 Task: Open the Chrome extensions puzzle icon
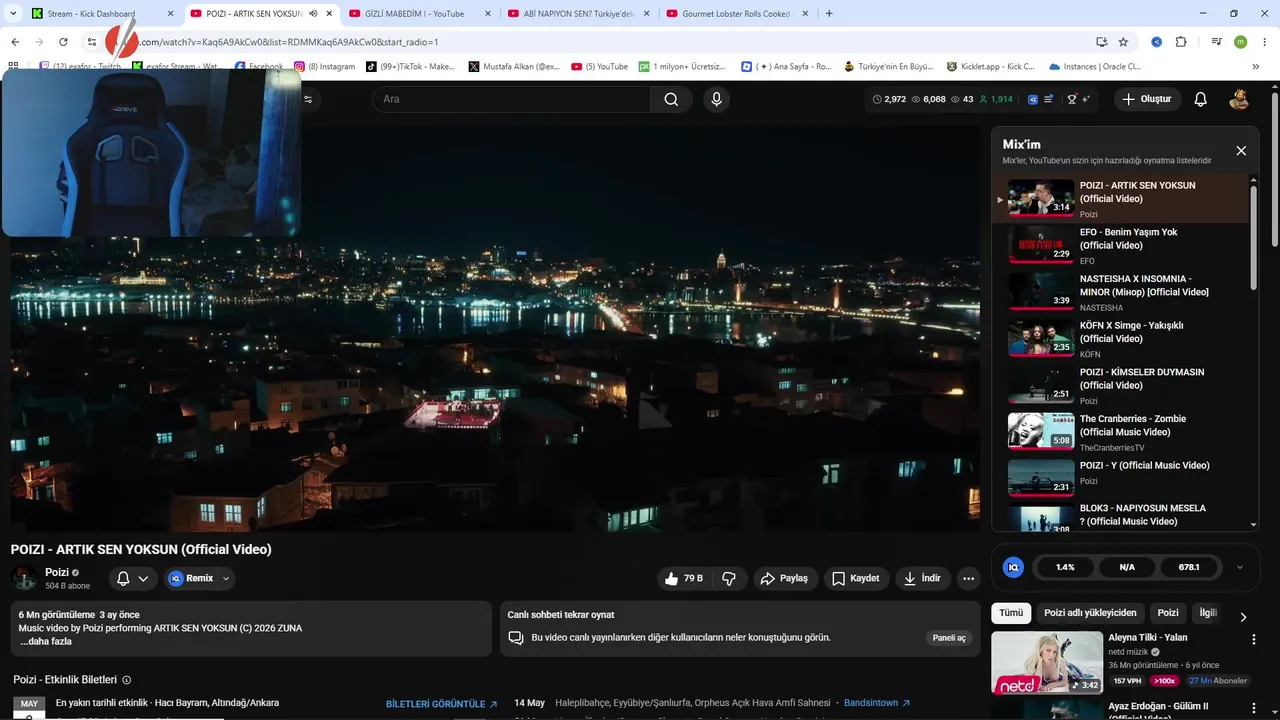pos(1181,42)
